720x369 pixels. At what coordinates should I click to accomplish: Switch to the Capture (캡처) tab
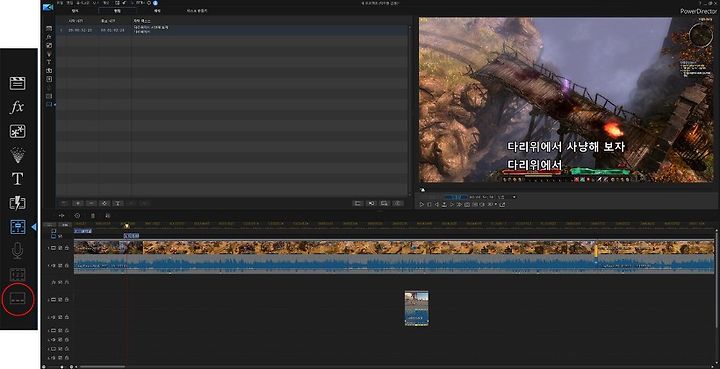(x=75, y=11)
